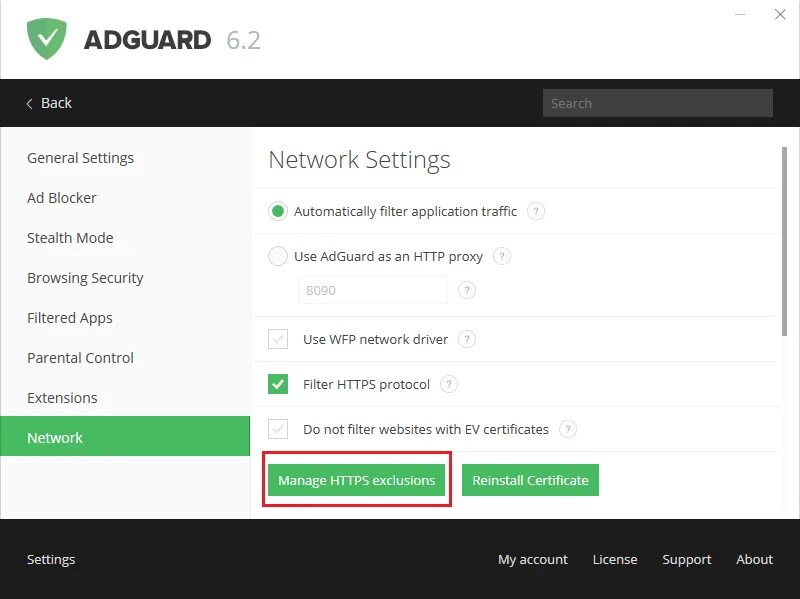The image size is (800, 599).
Task: Click Manage HTTPS exclusions button
Action: coord(356,480)
